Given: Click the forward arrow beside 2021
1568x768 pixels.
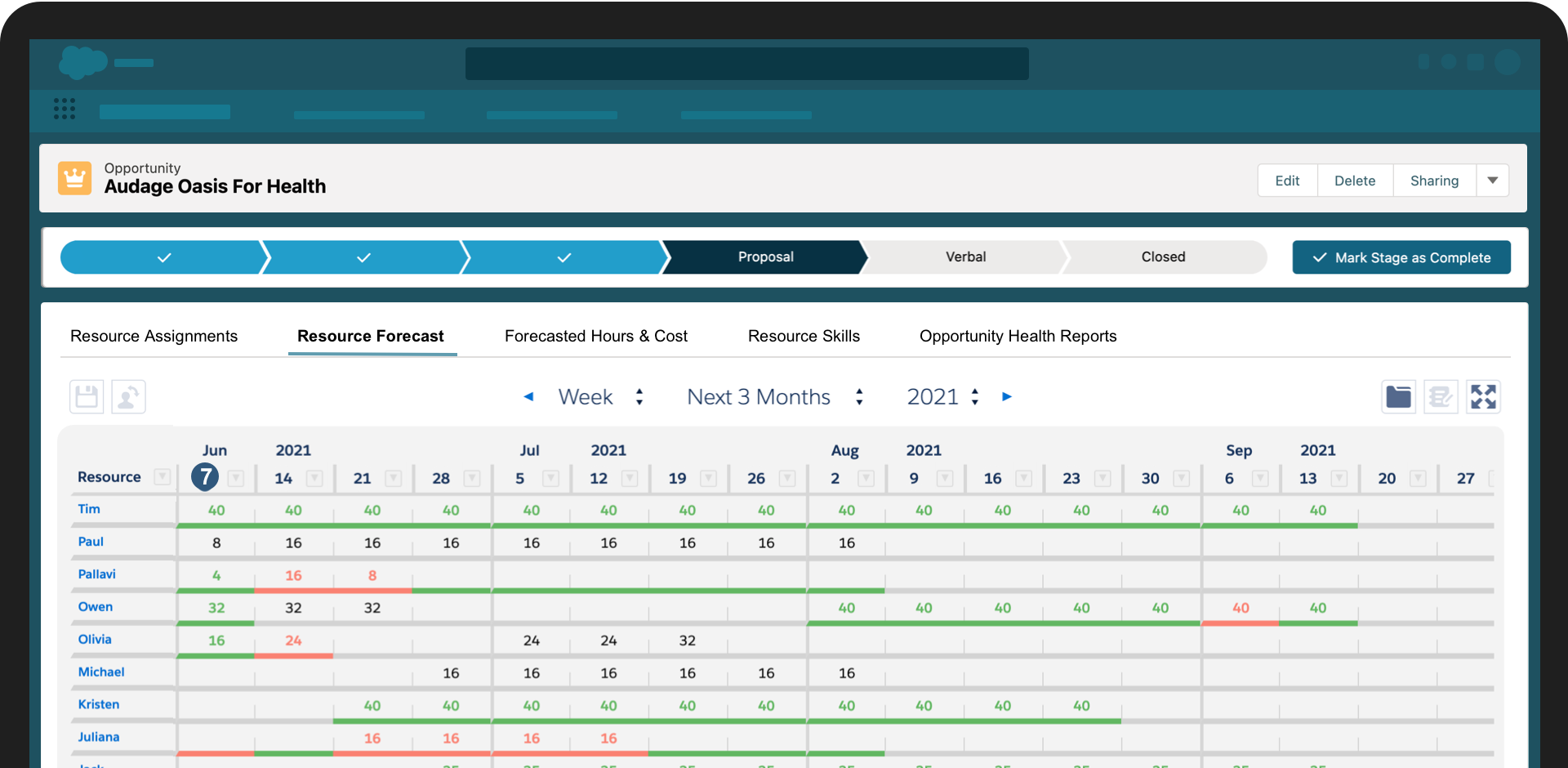Looking at the screenshot, I should pyautogui.click(x=1007, y=396).
